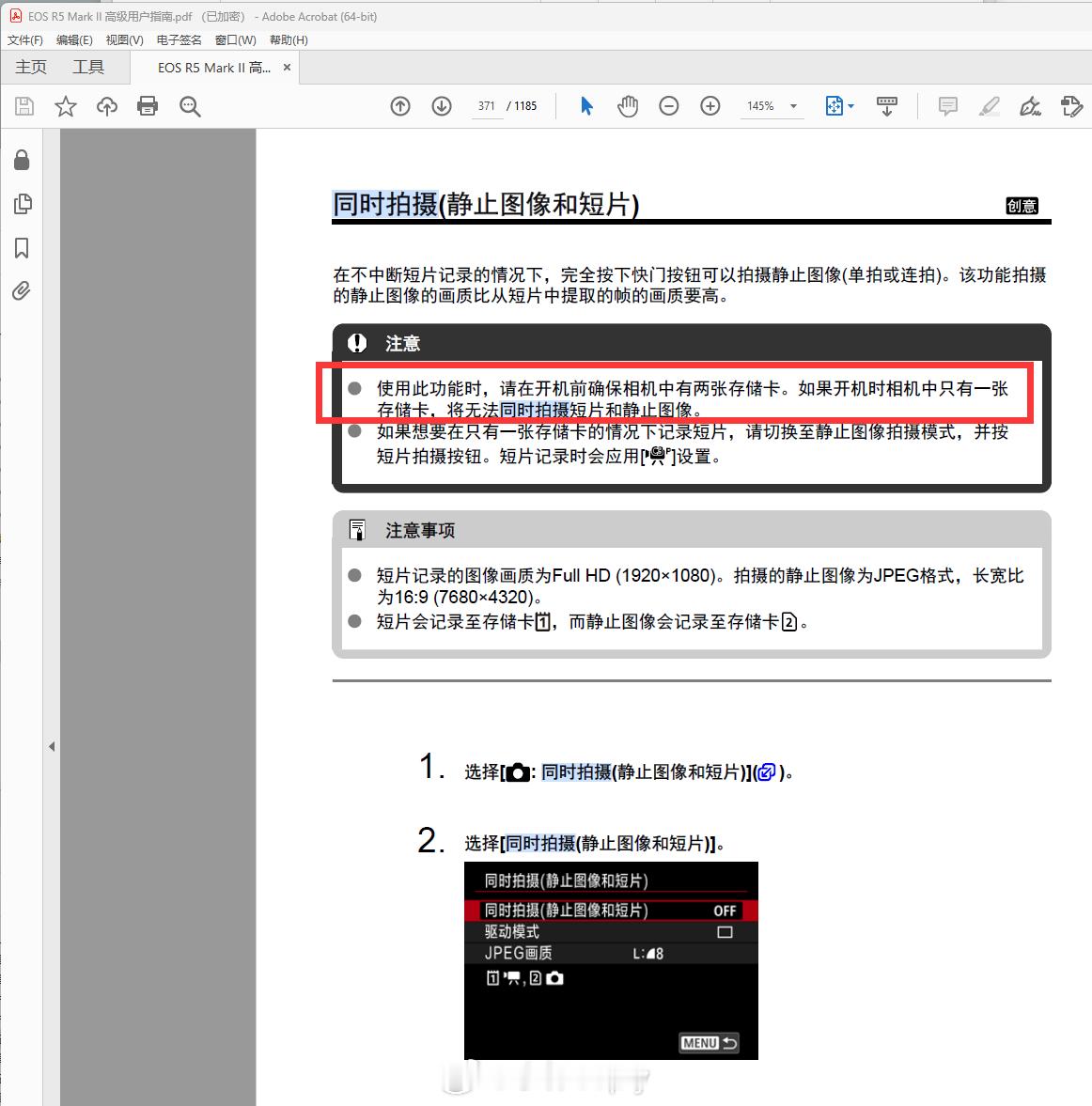Click the page number field showing 371
Screen dimensions: 1092x1106
pyautogui.click(x=486, y=106)
